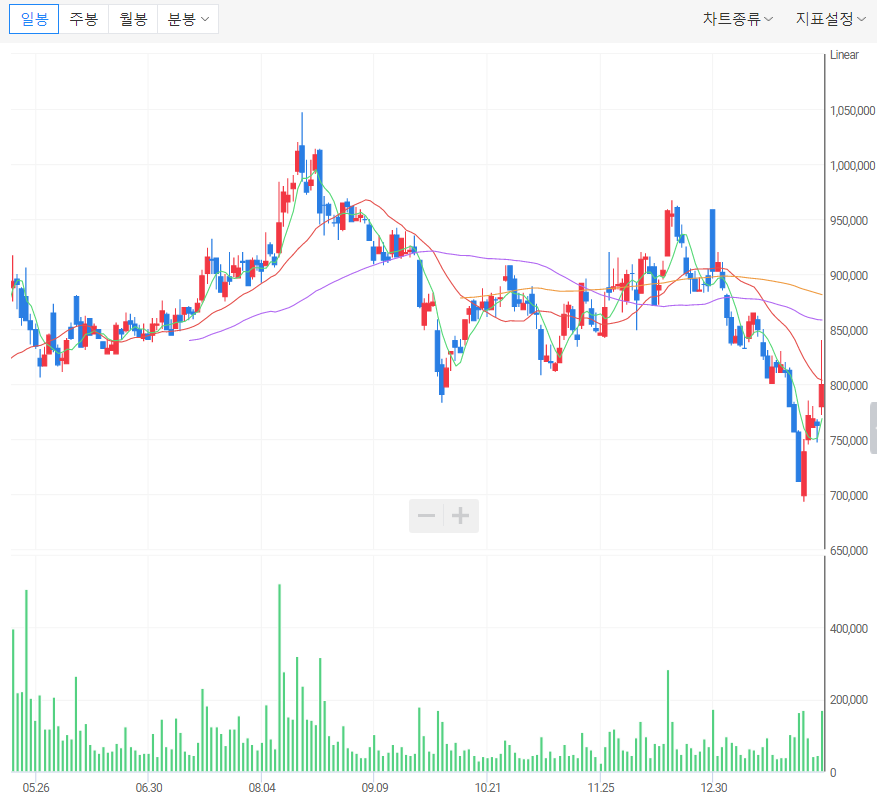This screenshot has width=877, height=800.
Task: Click the 1,050,000 price axis label
Action: [x=852, y=111]
